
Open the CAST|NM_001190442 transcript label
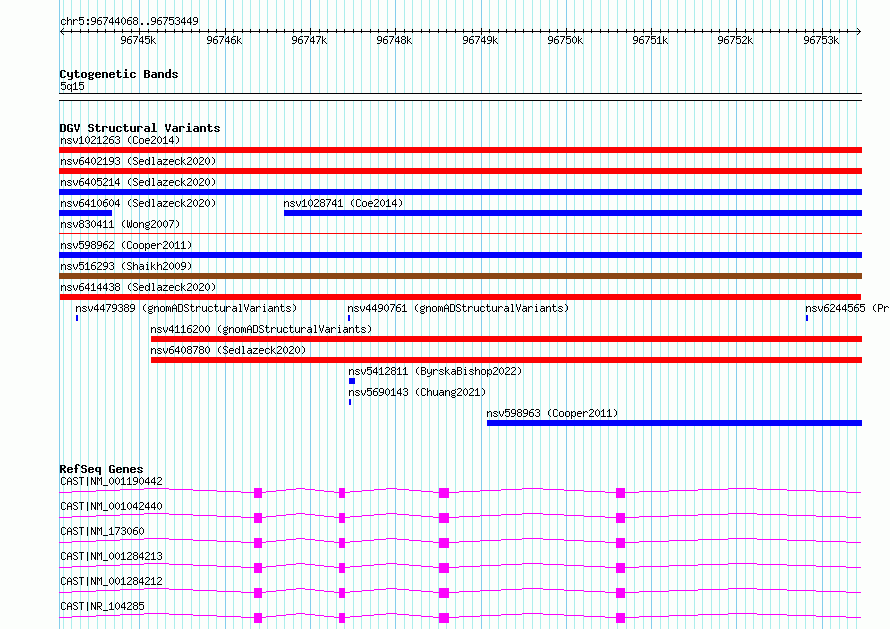pos(111,481)
